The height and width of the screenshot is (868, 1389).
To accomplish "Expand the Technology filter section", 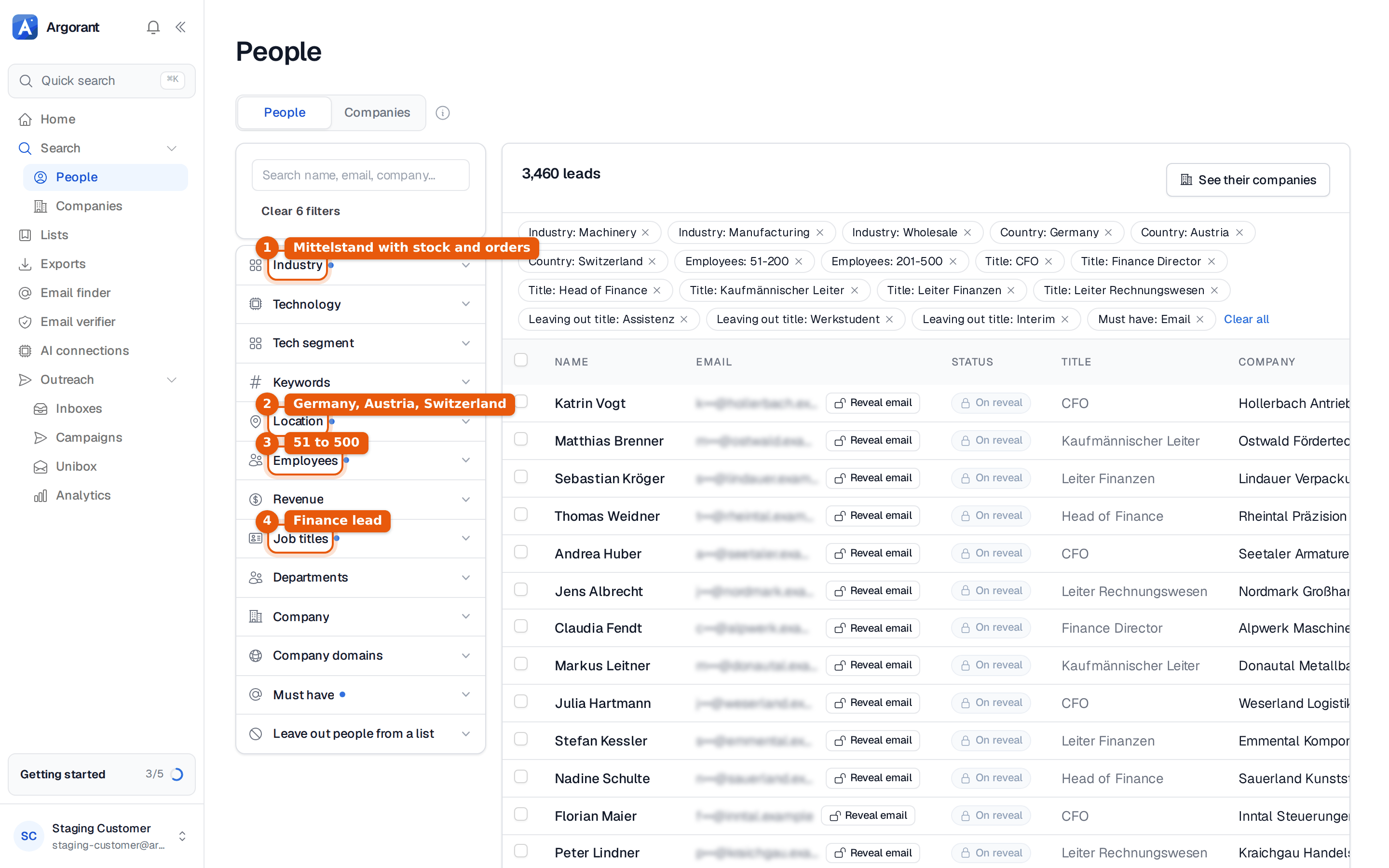I will 360,304.
